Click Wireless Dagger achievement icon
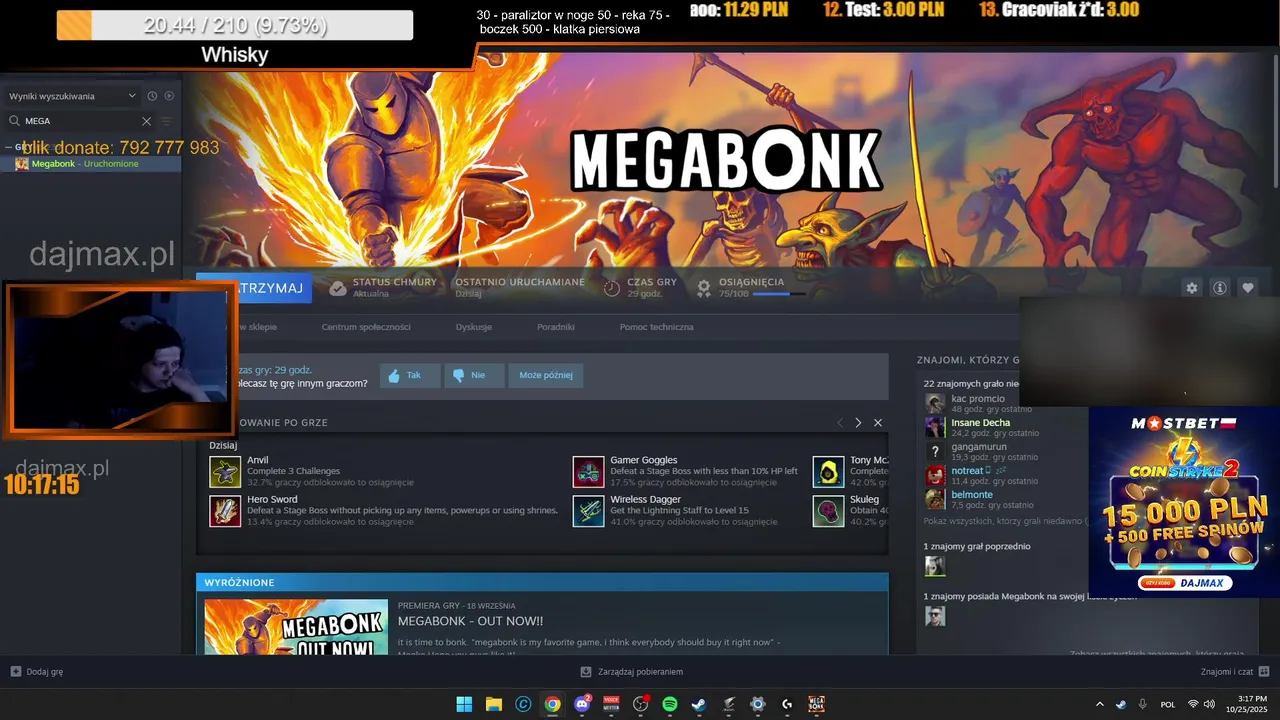1280x720 pixels. pyautogui.click(x=588, y=511)
